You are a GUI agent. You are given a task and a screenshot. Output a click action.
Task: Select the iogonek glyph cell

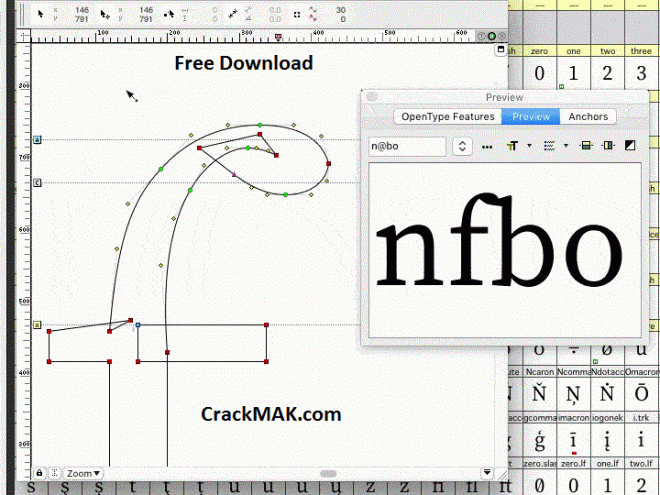point(607,435)
